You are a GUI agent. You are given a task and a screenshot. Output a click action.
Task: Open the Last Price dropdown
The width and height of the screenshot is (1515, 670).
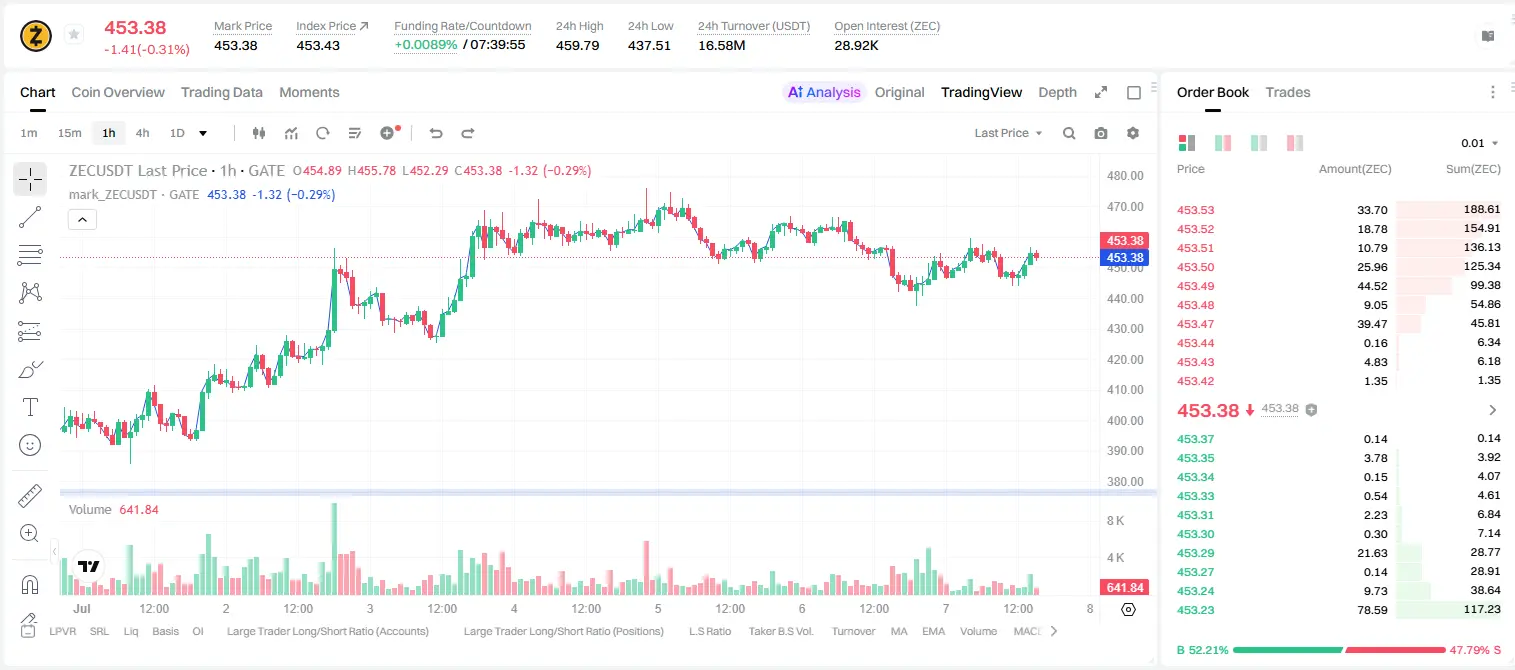(1009, 133)
